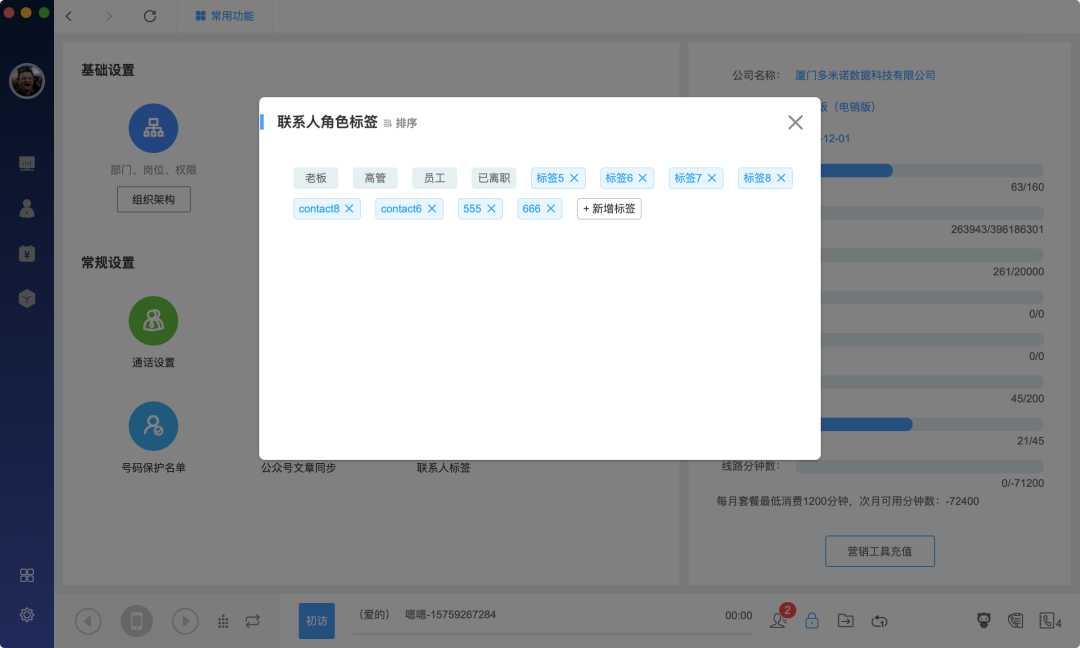1080x648 pixels.
Task: Go forward with the forward arrow
Action: (x=108, y=16)
